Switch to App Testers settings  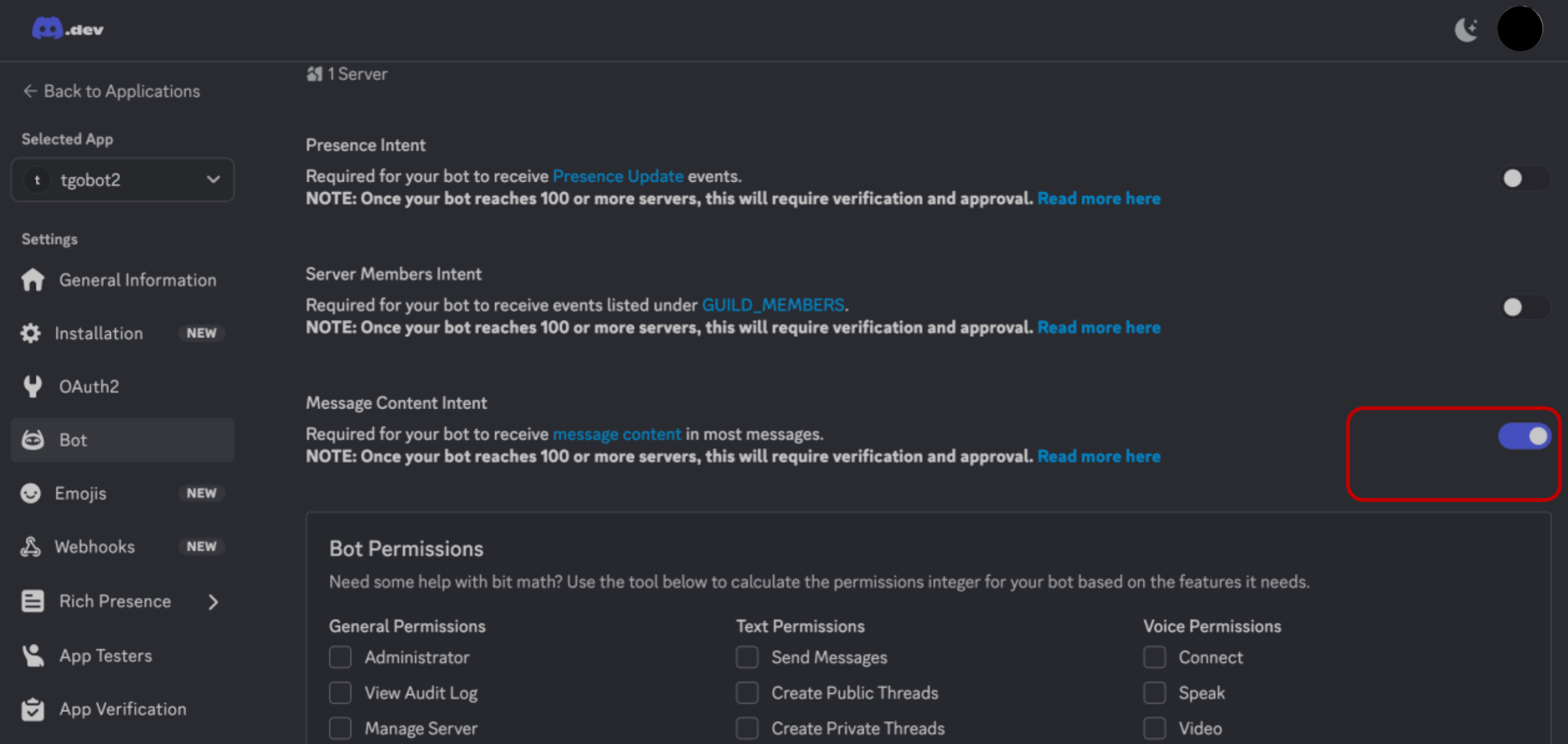[x=105, y=655]
